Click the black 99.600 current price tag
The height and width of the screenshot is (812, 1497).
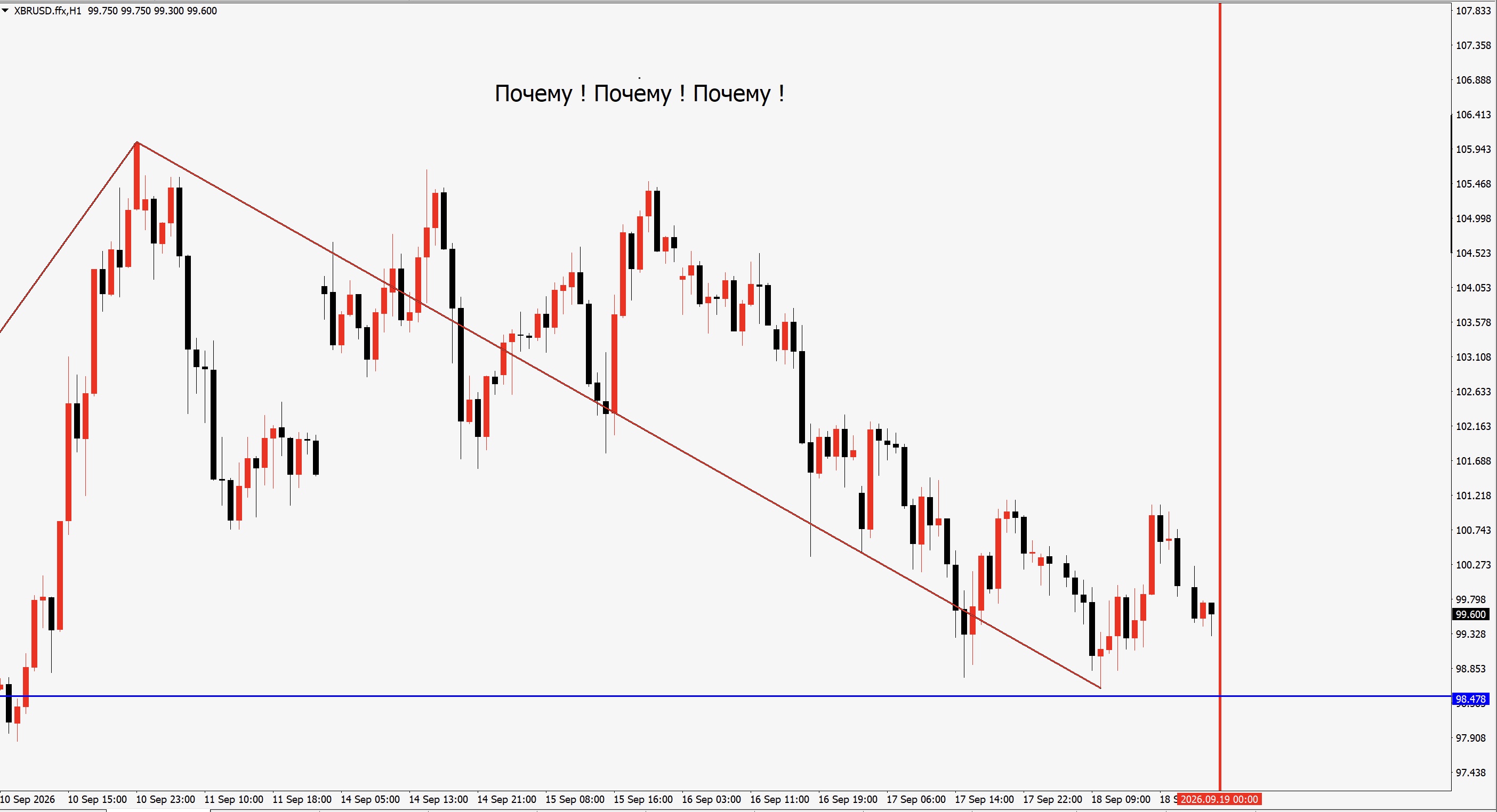[x=1471, y=614]
